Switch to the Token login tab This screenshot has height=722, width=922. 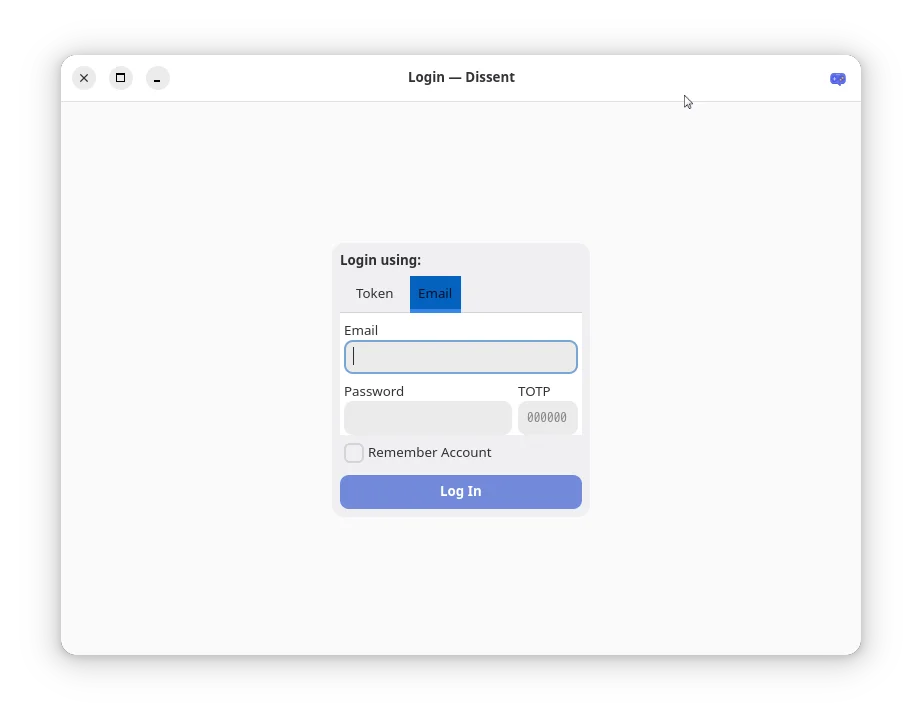pos(375,293)
